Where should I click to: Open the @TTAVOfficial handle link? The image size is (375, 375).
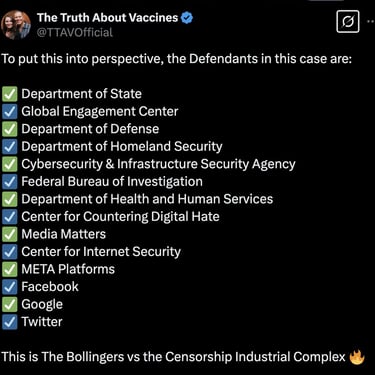coord(75,32)
